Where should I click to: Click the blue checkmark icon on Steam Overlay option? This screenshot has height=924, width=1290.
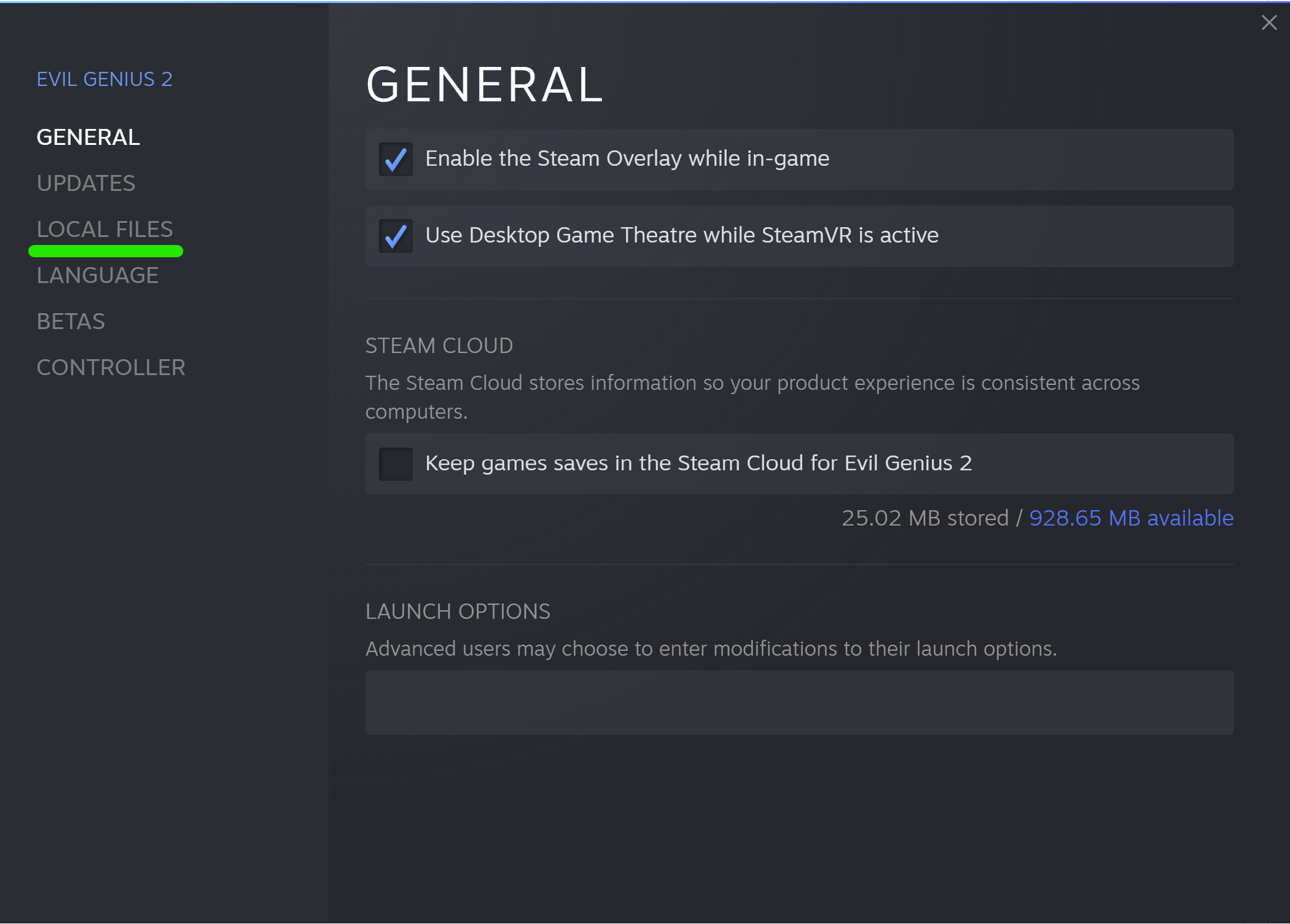396,160
